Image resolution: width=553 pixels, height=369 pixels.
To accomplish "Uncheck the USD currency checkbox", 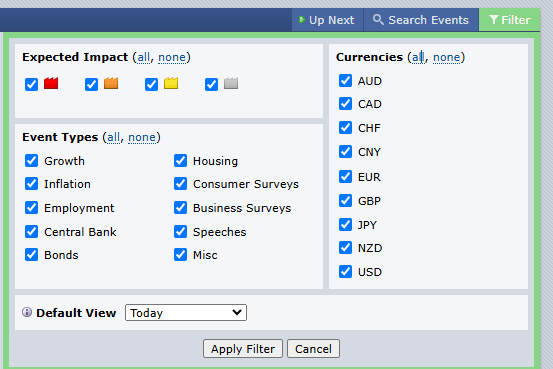I will [x=345, y=272].
